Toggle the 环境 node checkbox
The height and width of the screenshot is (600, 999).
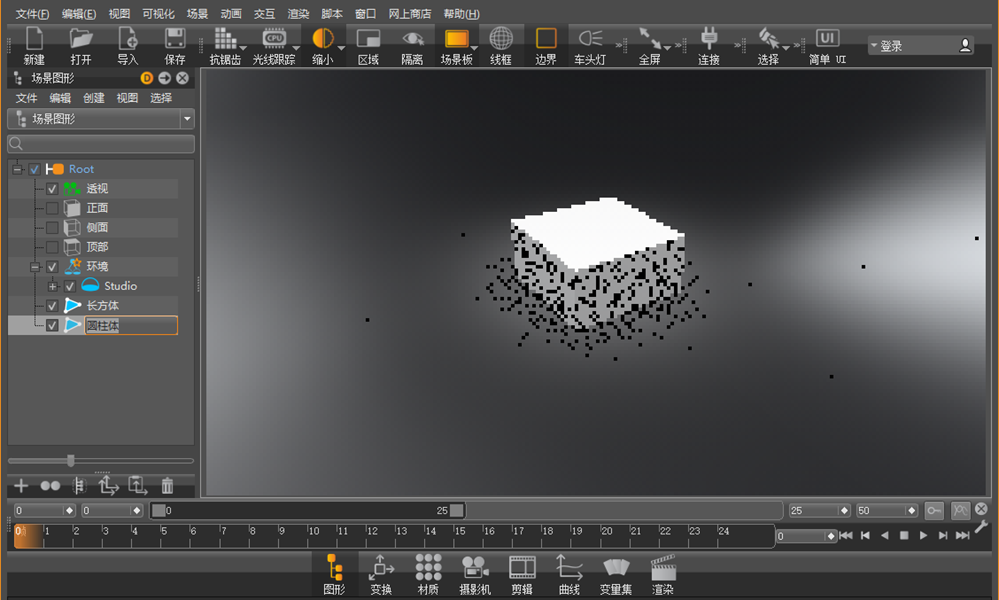coord(52,267)
